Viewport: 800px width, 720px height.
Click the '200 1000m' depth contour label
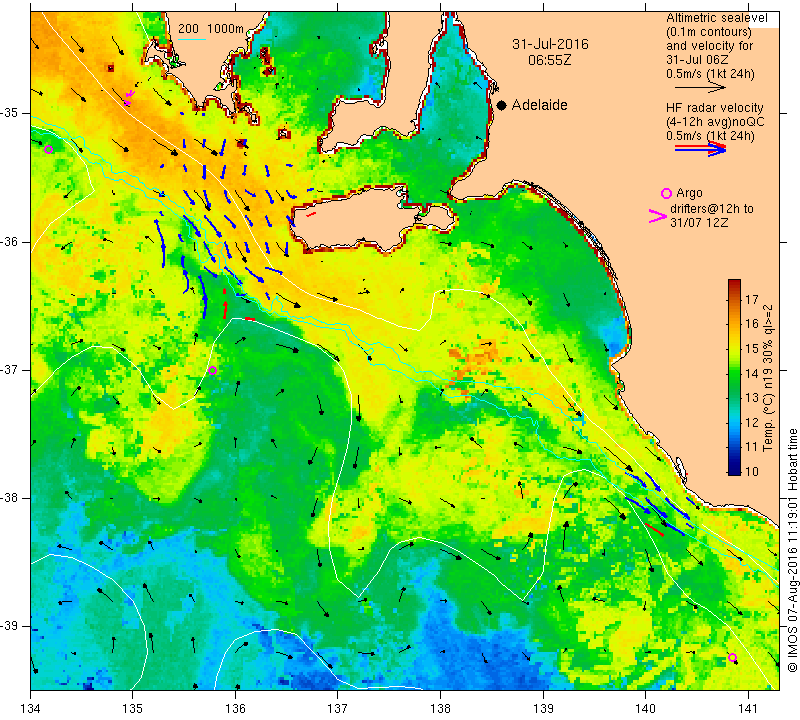(x=211, y=29)
